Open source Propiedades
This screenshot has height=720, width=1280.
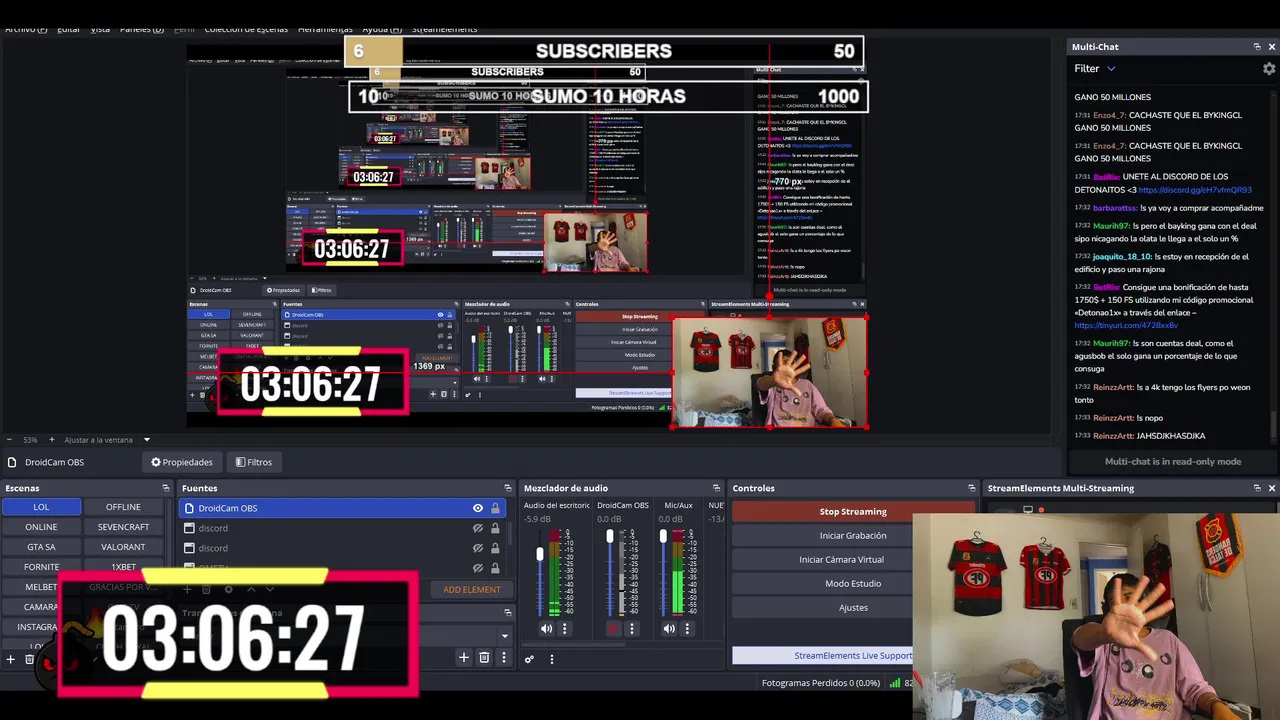point(182,462)
